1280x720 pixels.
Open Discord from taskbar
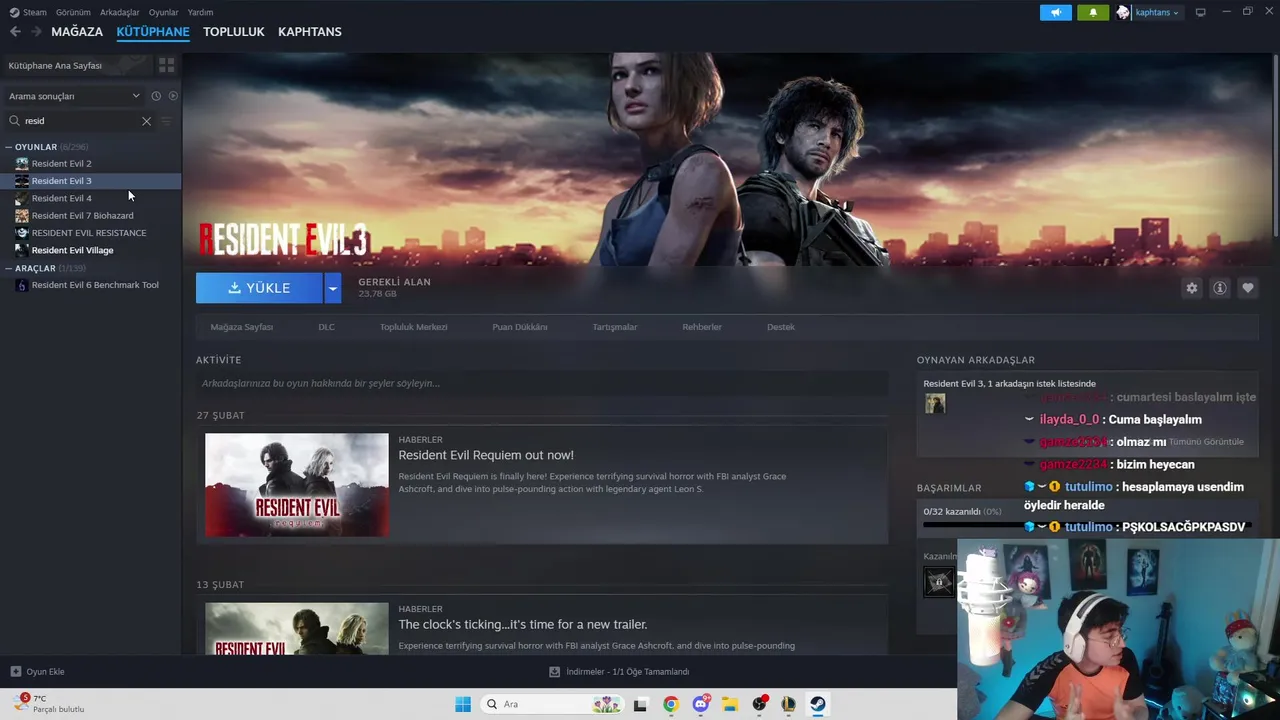point(701,704)
